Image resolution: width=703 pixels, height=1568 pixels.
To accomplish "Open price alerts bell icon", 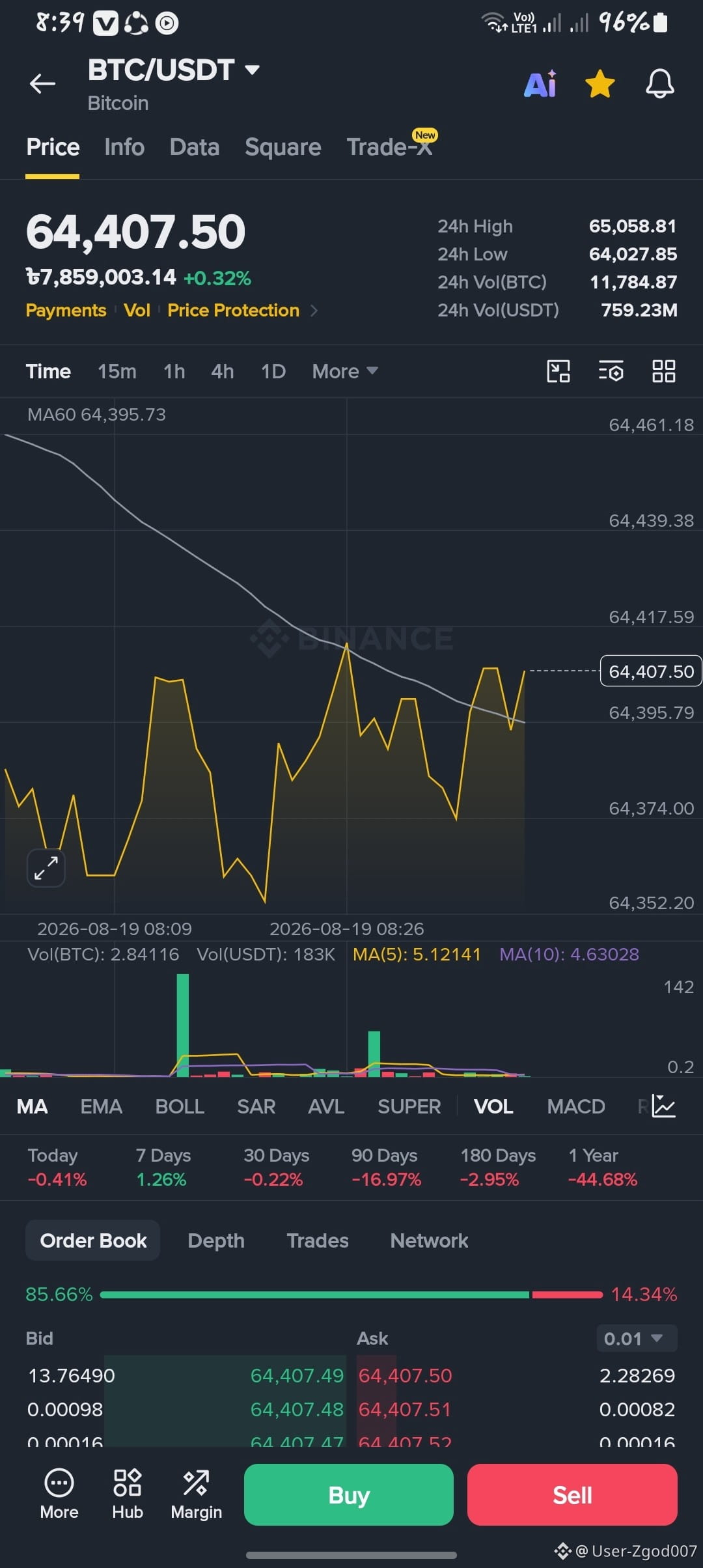I will coord(659,84).
